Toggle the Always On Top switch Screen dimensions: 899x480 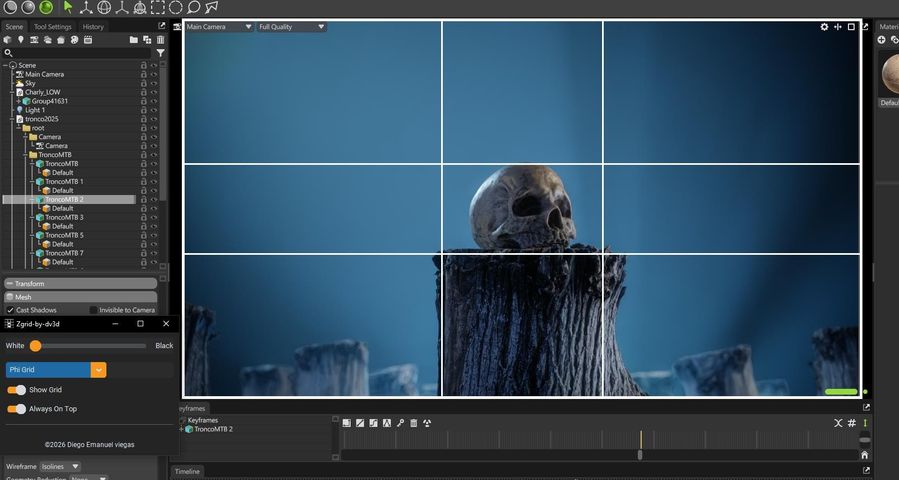pos(17,409)
